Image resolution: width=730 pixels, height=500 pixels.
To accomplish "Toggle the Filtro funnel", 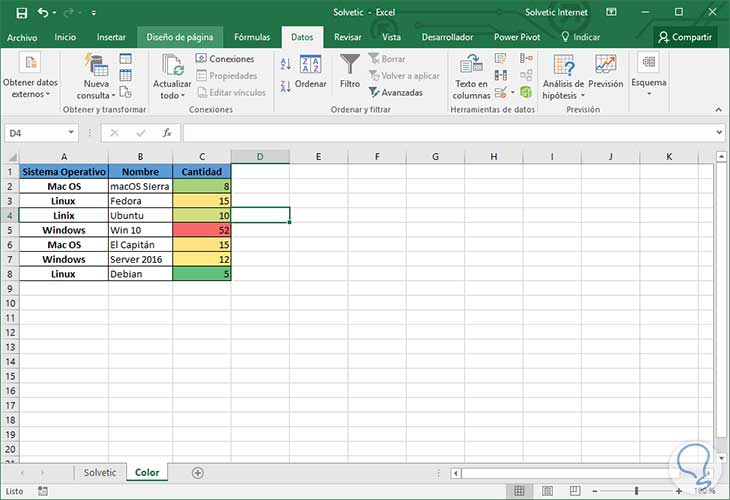I will coord(350,71).
